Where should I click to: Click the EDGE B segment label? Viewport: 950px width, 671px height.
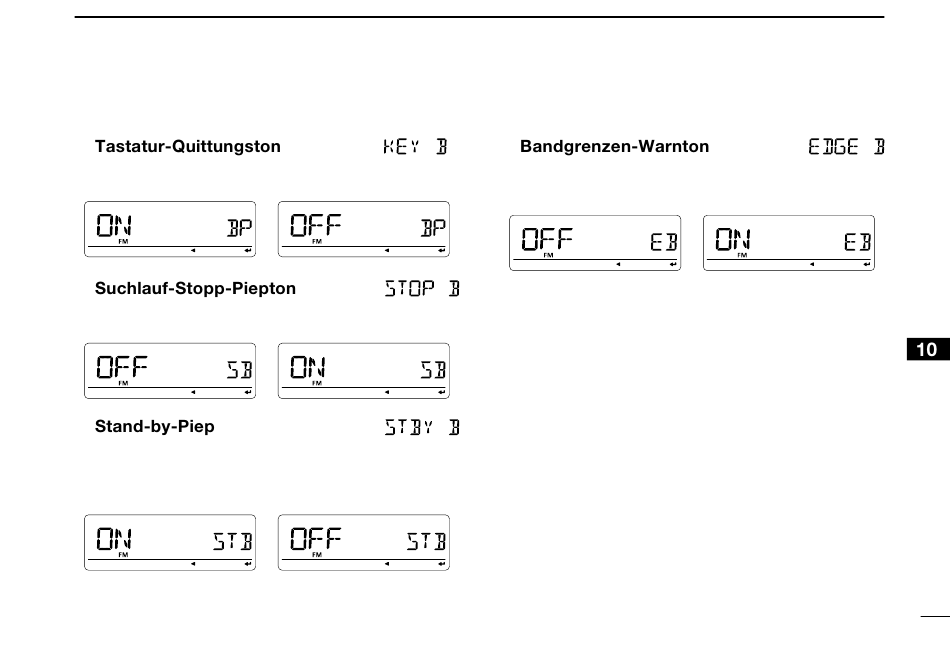click(x=846, y=147)
